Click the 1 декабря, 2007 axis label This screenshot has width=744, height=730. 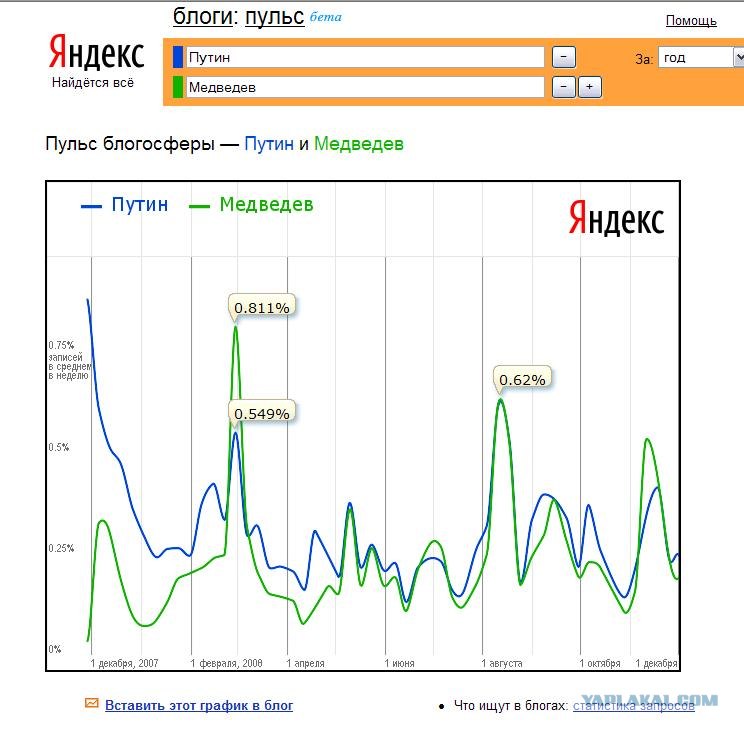click(124, 663)
